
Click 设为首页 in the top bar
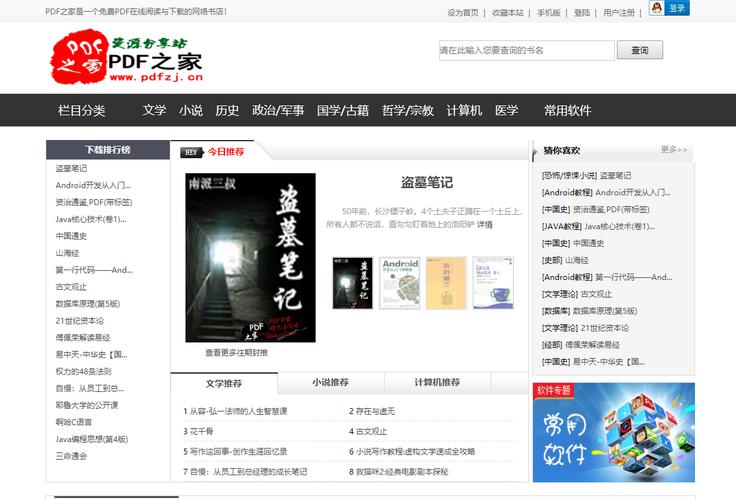coord(462,13)
